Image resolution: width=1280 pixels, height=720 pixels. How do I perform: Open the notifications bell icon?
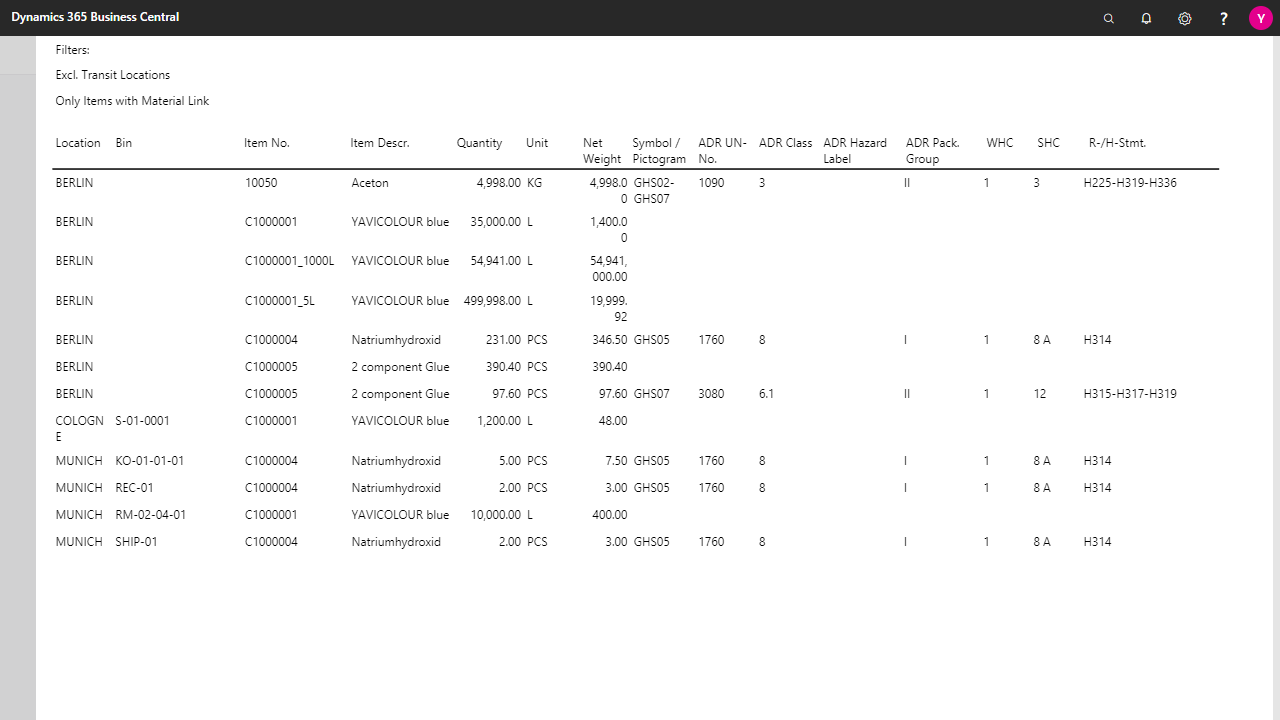pyautogui.click(x=1146, y=18)
